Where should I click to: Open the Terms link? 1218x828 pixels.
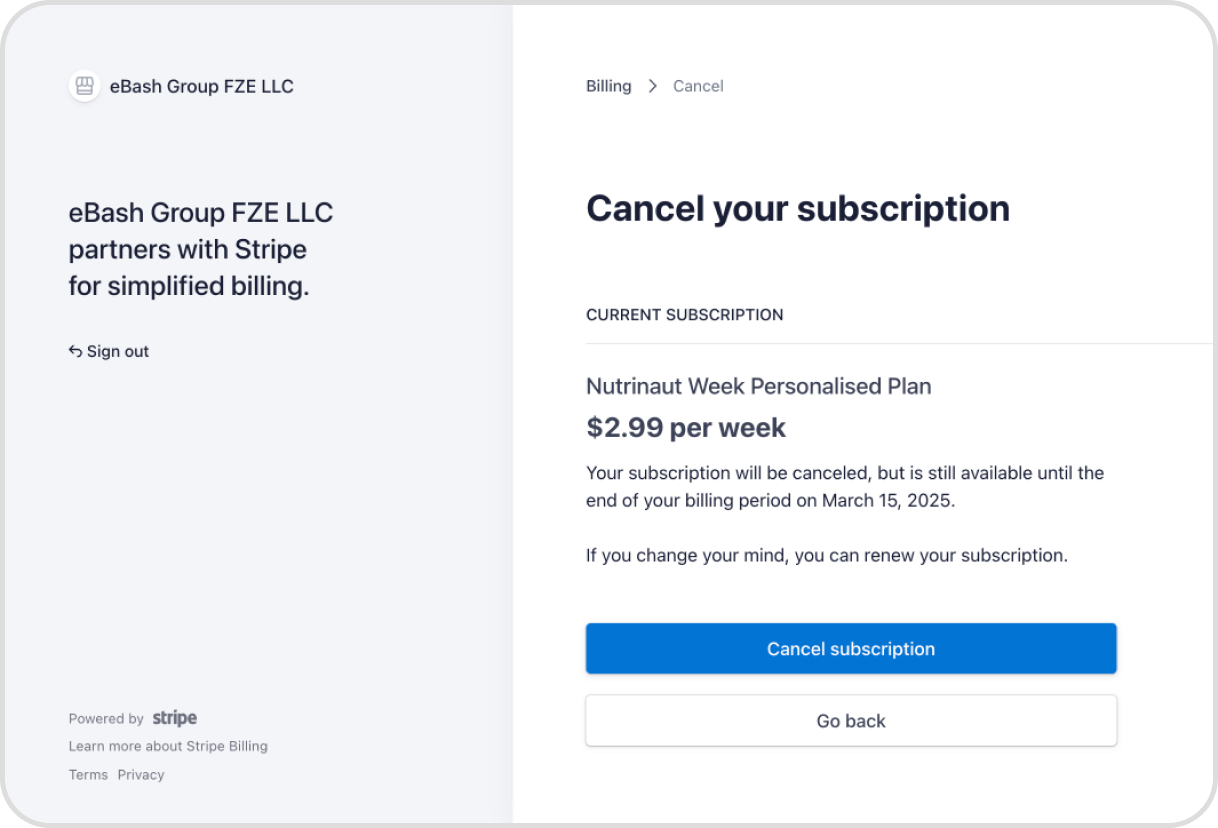click(88, 775)
